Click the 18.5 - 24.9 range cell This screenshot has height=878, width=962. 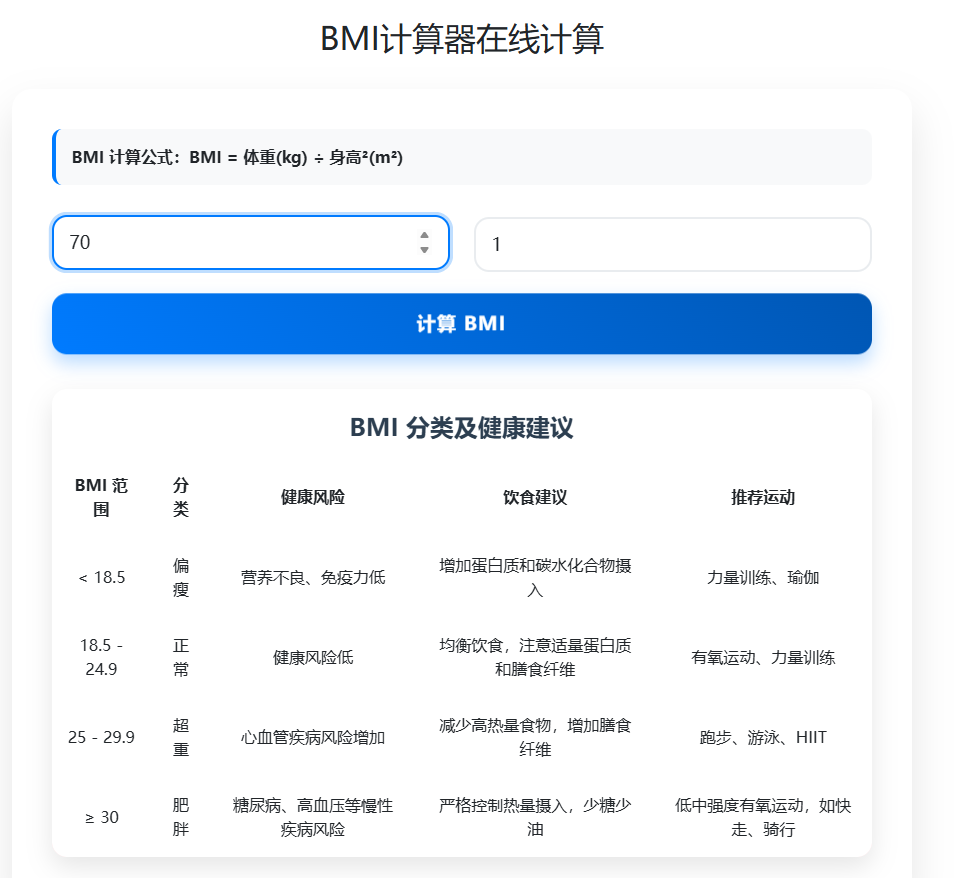tap(101, 657)
